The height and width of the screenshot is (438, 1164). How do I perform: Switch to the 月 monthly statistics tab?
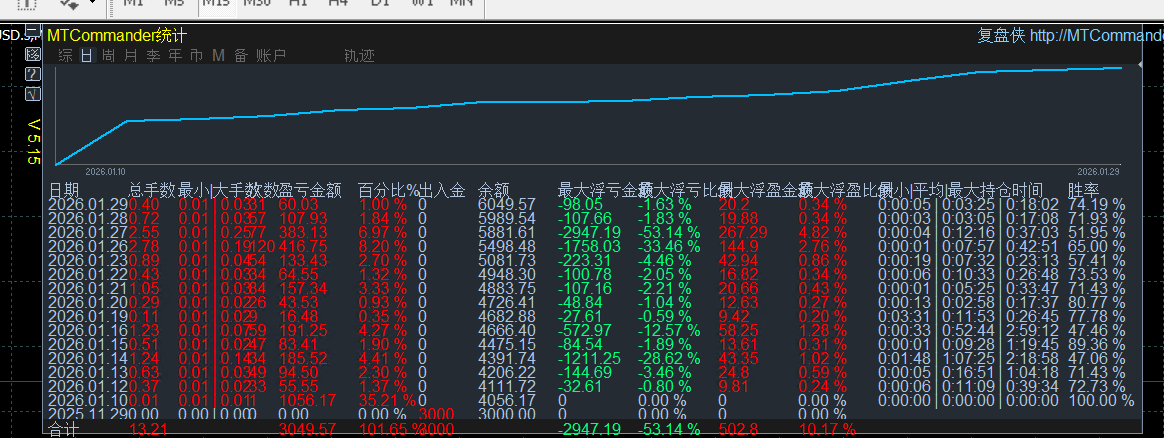(131, 56)
